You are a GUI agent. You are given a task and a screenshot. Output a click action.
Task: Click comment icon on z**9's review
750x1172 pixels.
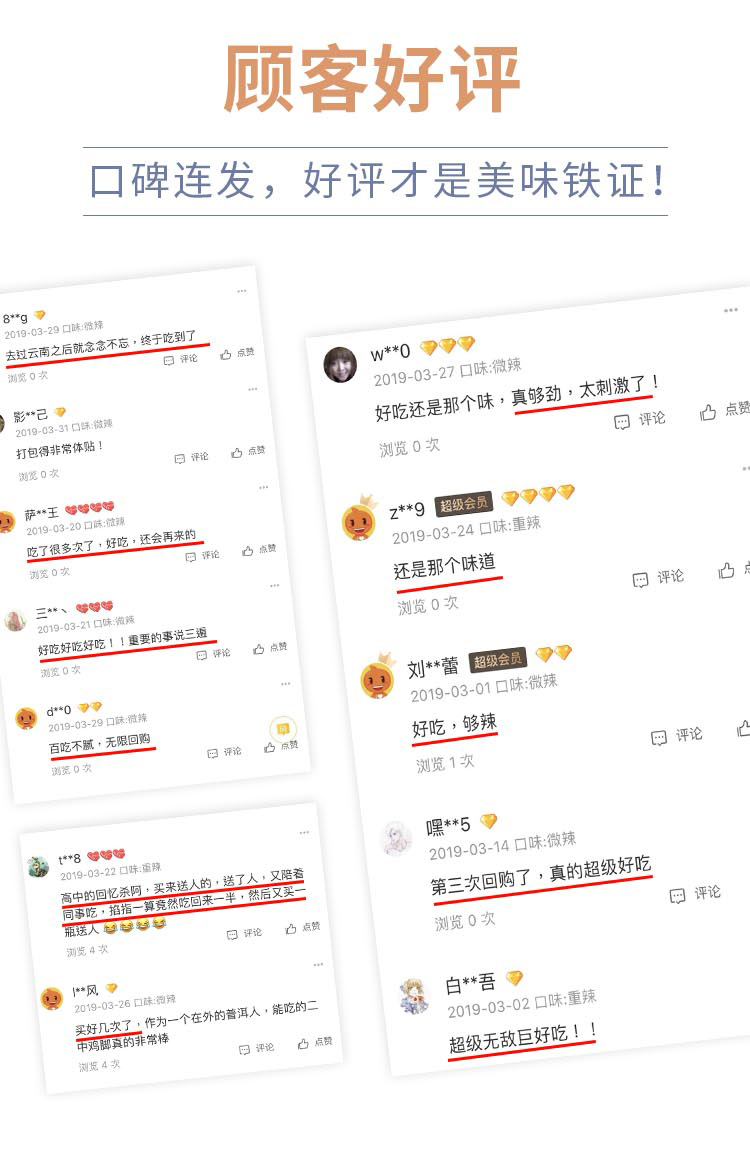pyautogui.click(x=640, y=580)
